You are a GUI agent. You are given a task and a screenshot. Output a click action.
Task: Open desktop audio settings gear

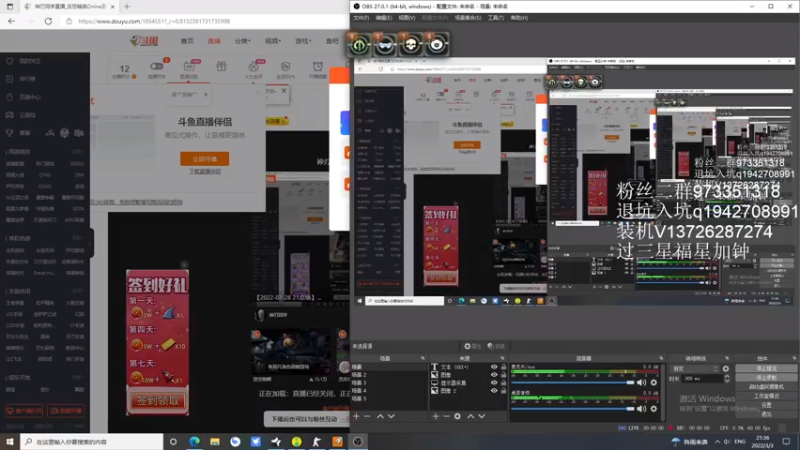point(654,409)
